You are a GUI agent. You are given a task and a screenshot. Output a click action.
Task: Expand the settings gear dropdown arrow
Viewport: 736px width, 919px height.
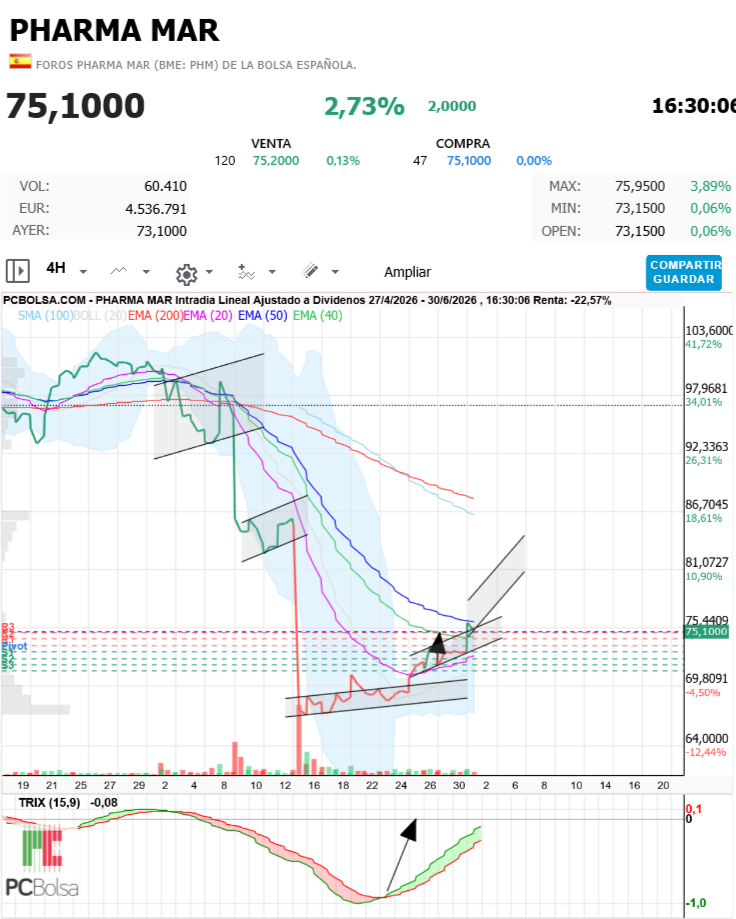209,272
